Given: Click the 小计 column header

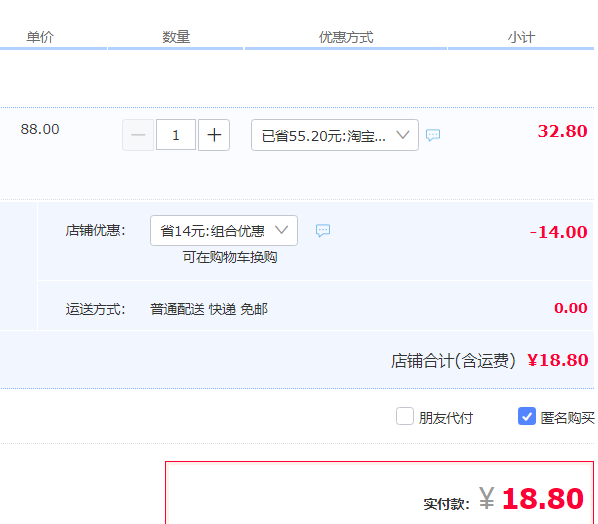Looking at the screenshot, I should click(x=521, y=37).
